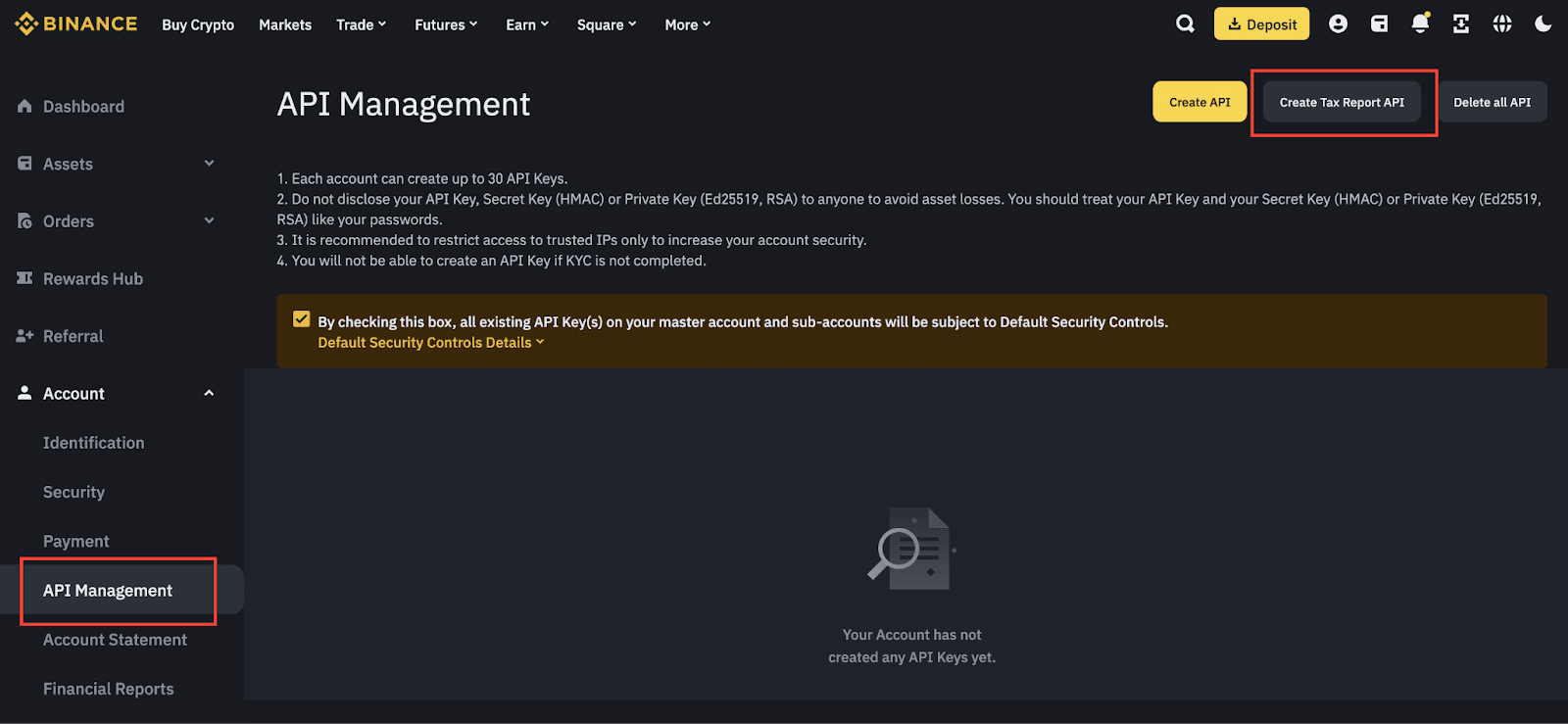Screen dimensions: 1568x724
Task: Expand Default Security Controls Details
Action: (430, 342)
